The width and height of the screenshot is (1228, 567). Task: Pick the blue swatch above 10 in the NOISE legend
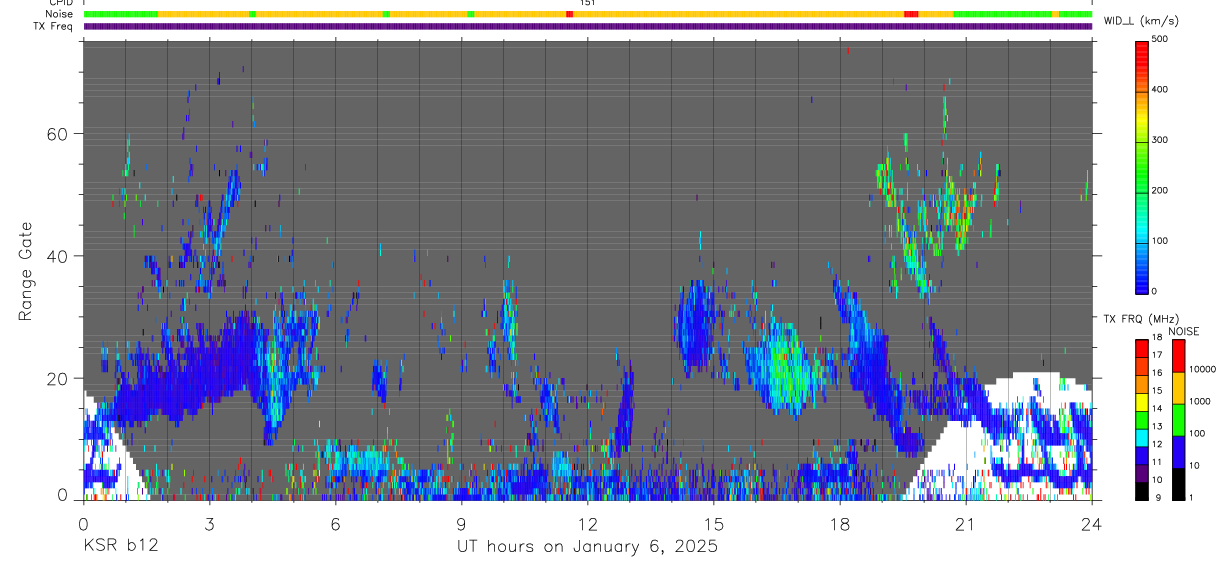coord(1179,451)
